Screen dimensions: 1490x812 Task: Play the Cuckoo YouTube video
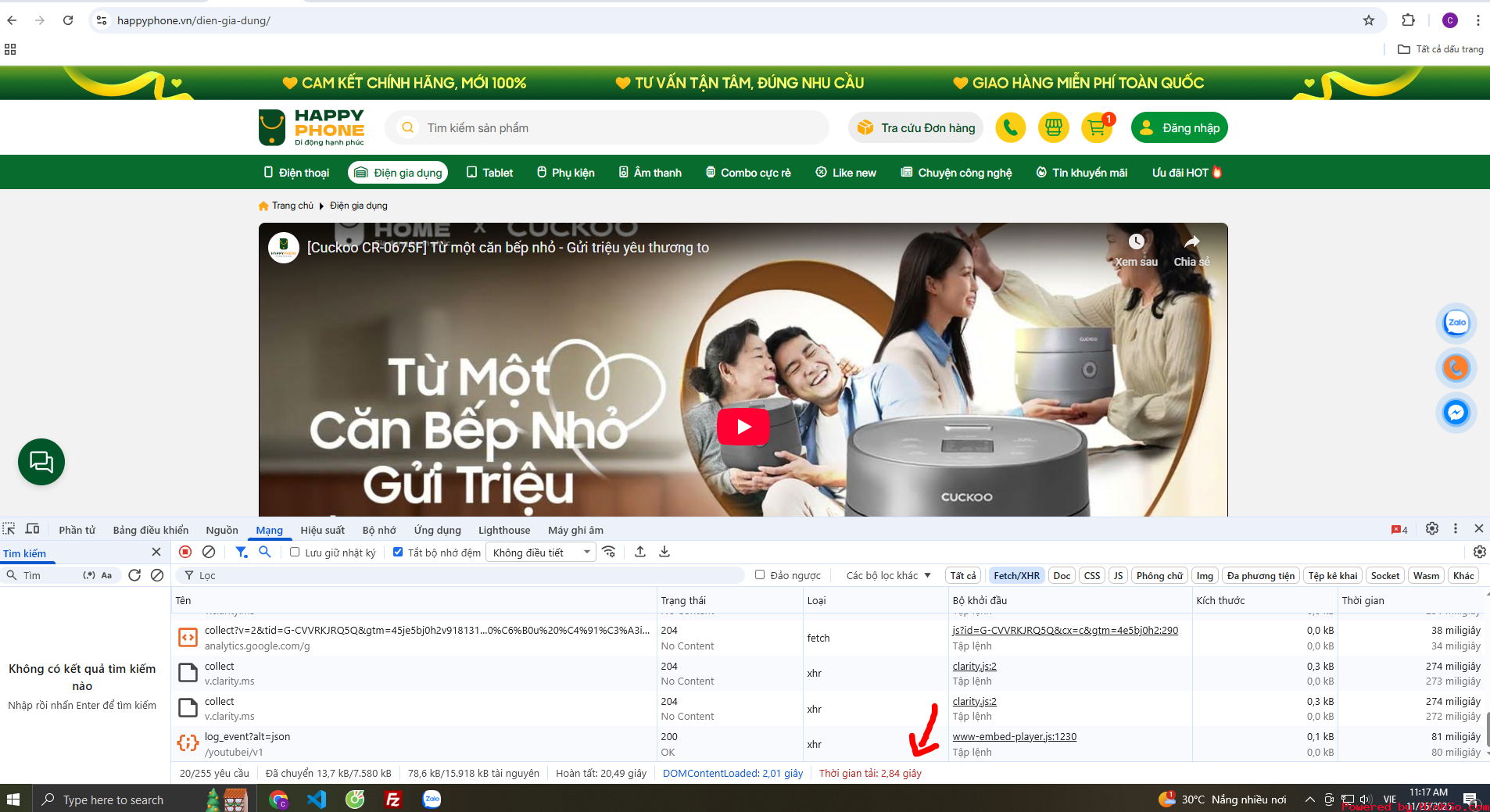click(x=743, y=426)
